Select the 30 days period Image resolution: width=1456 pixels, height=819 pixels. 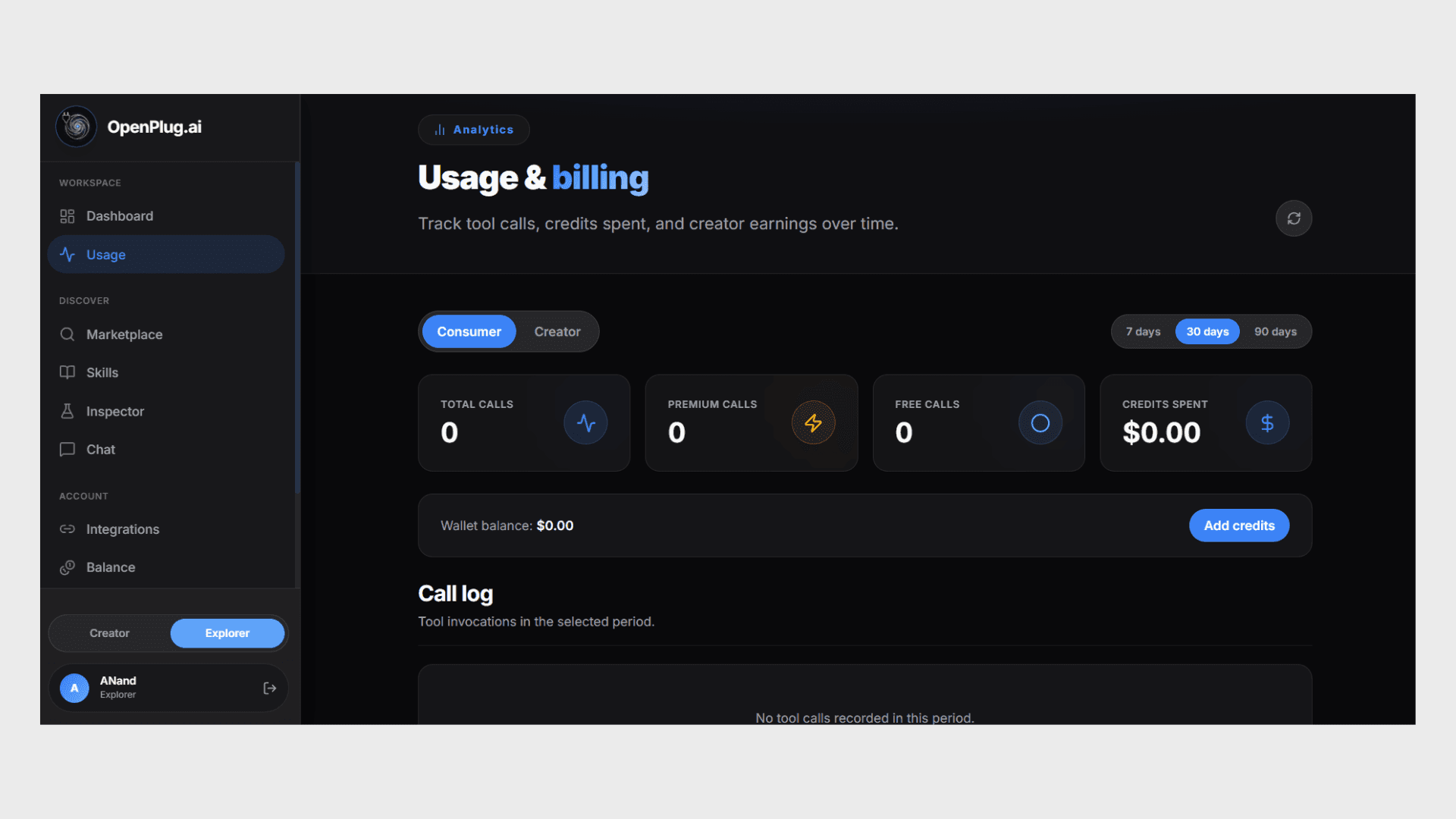(1207, 331)
